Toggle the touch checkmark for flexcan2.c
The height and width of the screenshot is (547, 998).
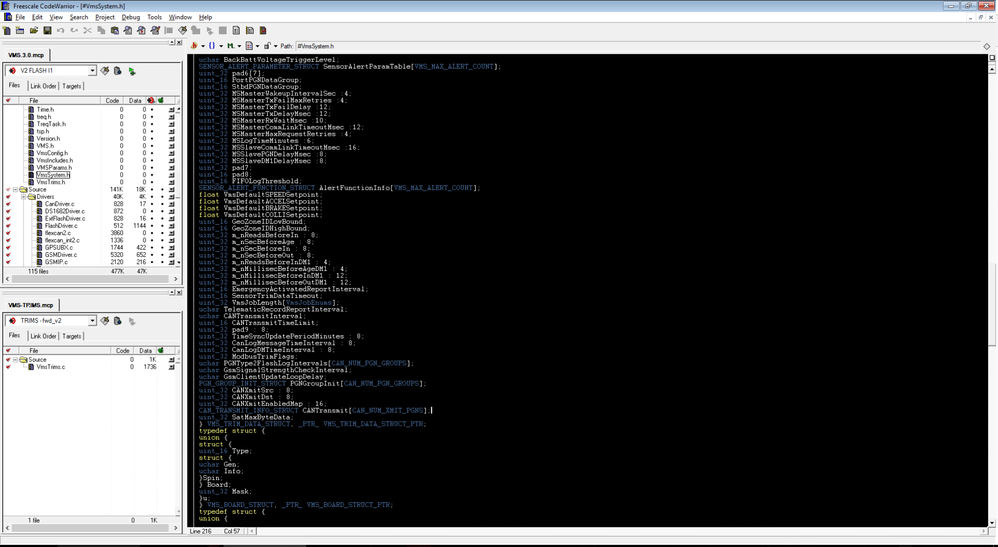(8, 233)
